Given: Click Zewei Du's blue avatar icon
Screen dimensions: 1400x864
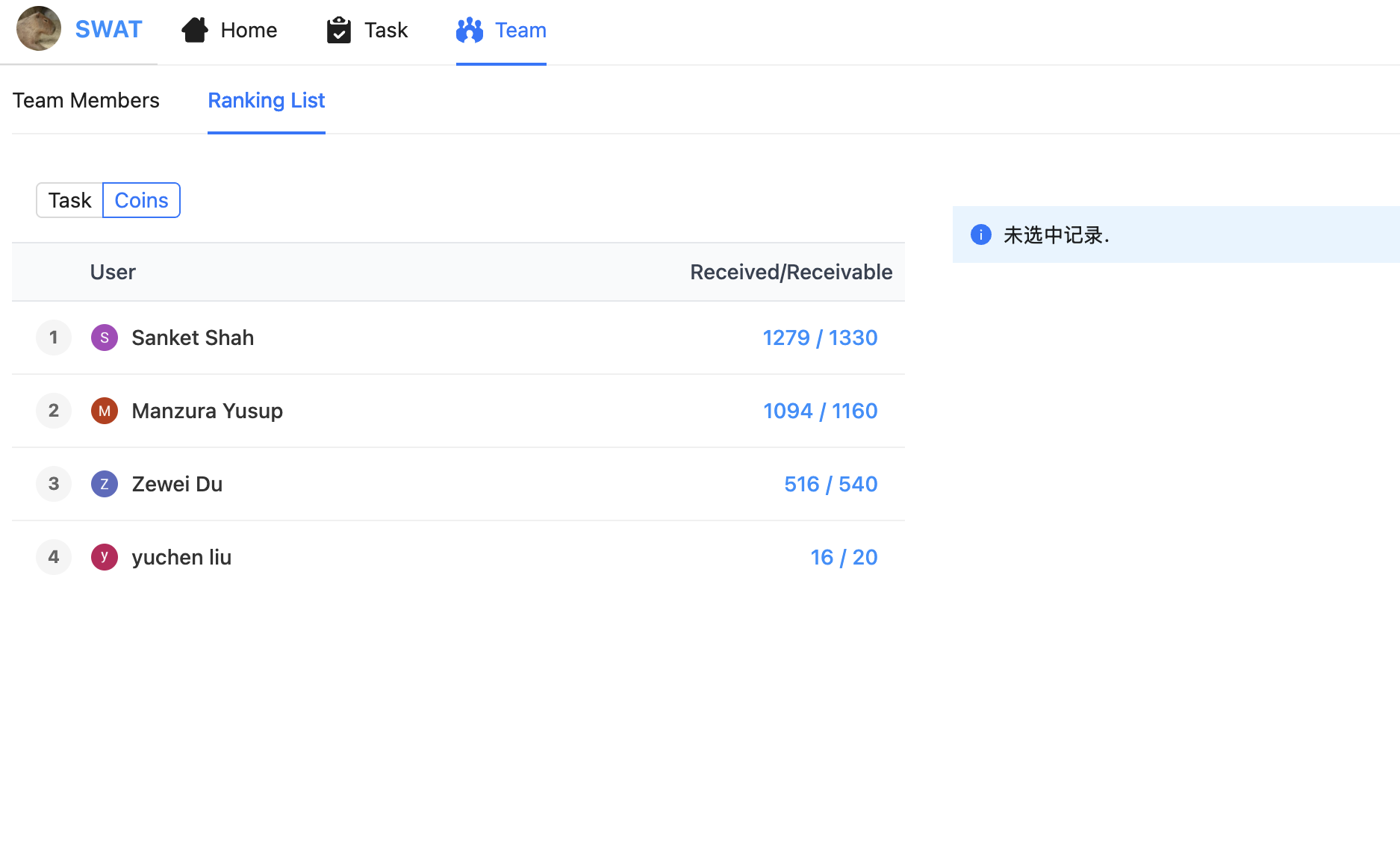Looking at the screenshot, I should coord(105,484).
